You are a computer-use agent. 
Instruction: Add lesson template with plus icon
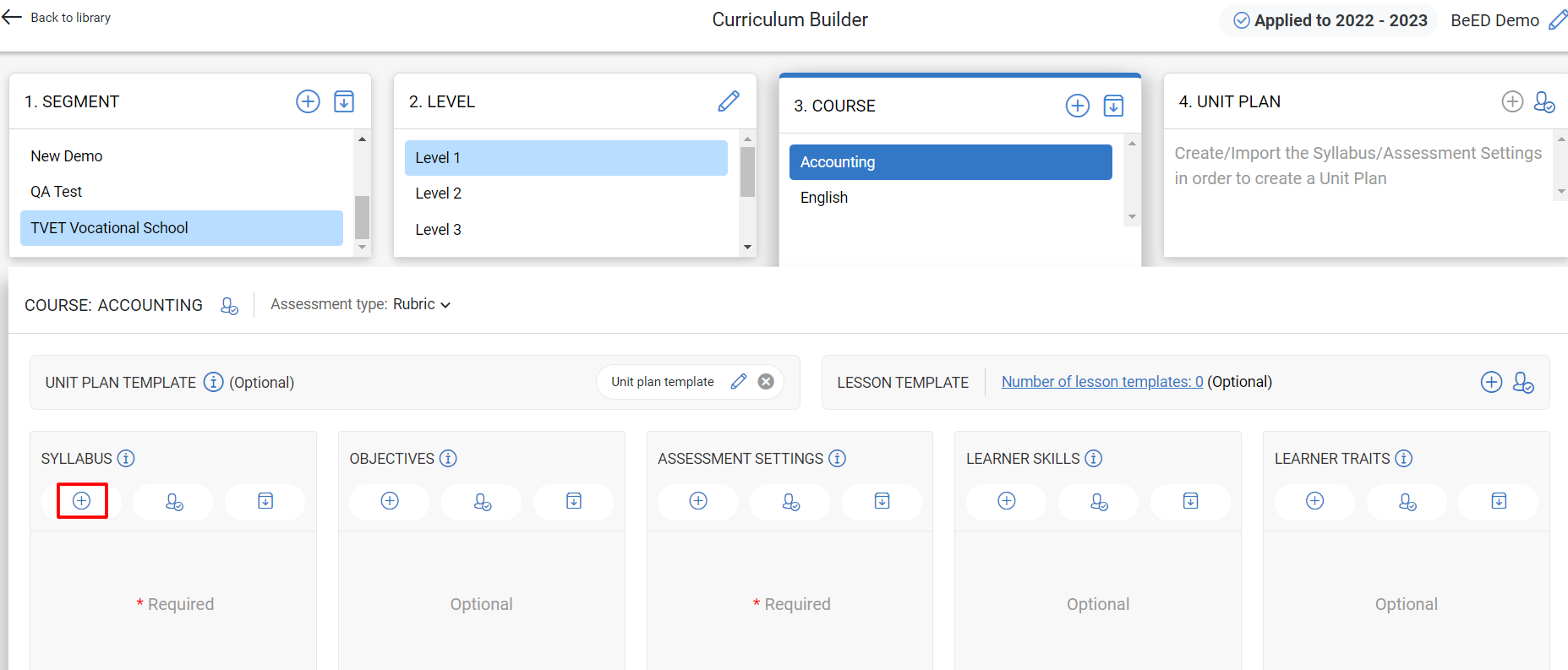tap(1491, 382)
